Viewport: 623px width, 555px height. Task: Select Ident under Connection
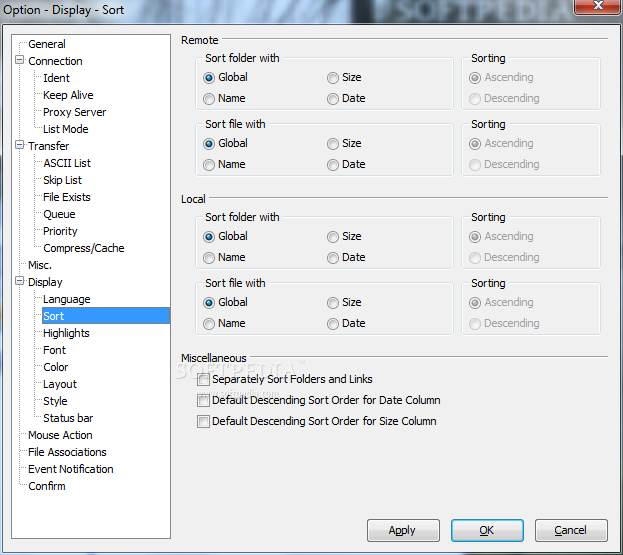pos(56,78)
